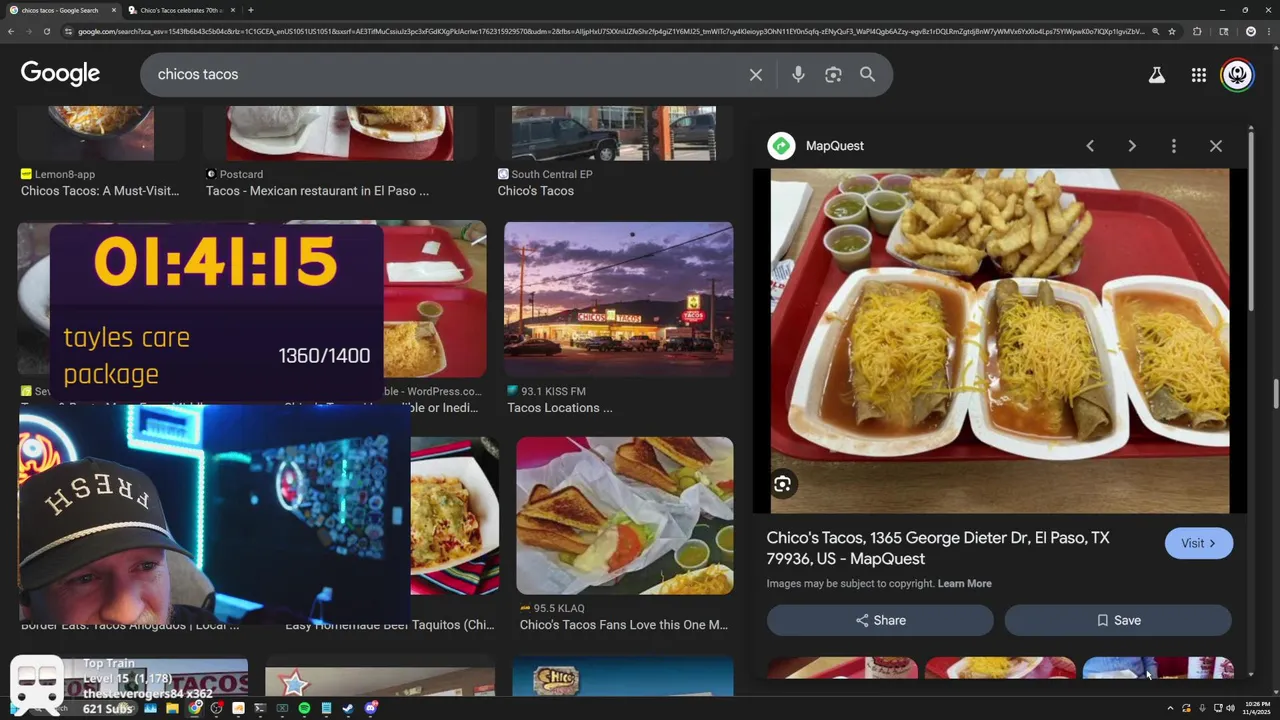
Task: Reload the current page
Action: click(47, 32)
